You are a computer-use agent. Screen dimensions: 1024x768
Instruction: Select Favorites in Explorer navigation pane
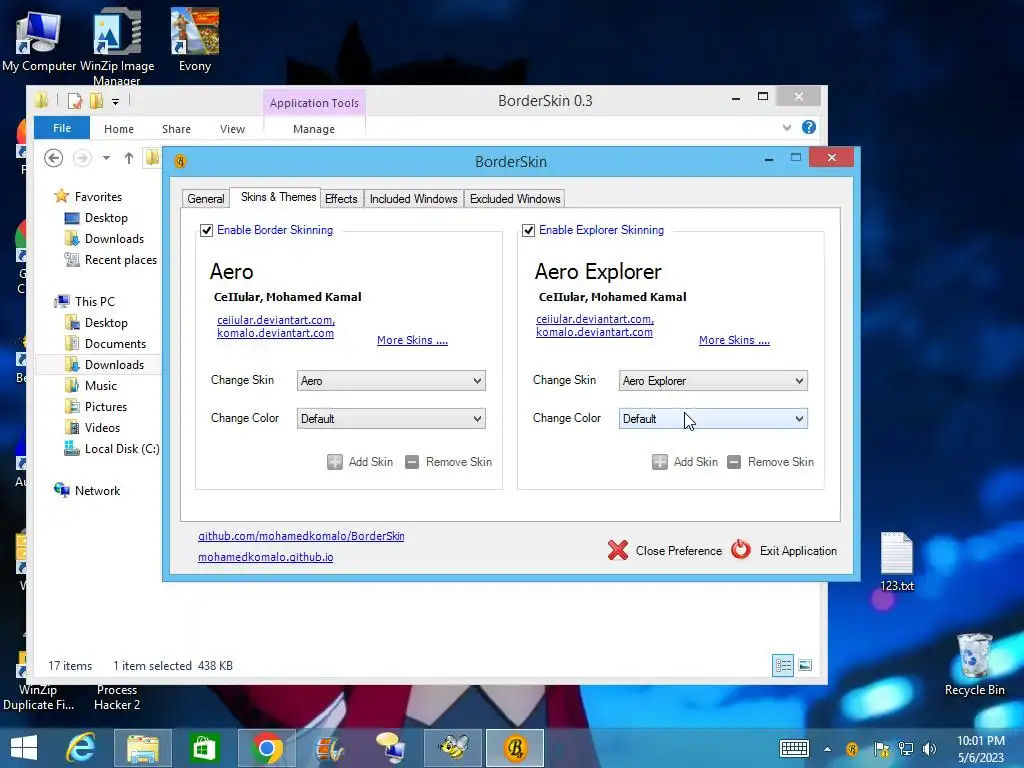tap(98, 197)
